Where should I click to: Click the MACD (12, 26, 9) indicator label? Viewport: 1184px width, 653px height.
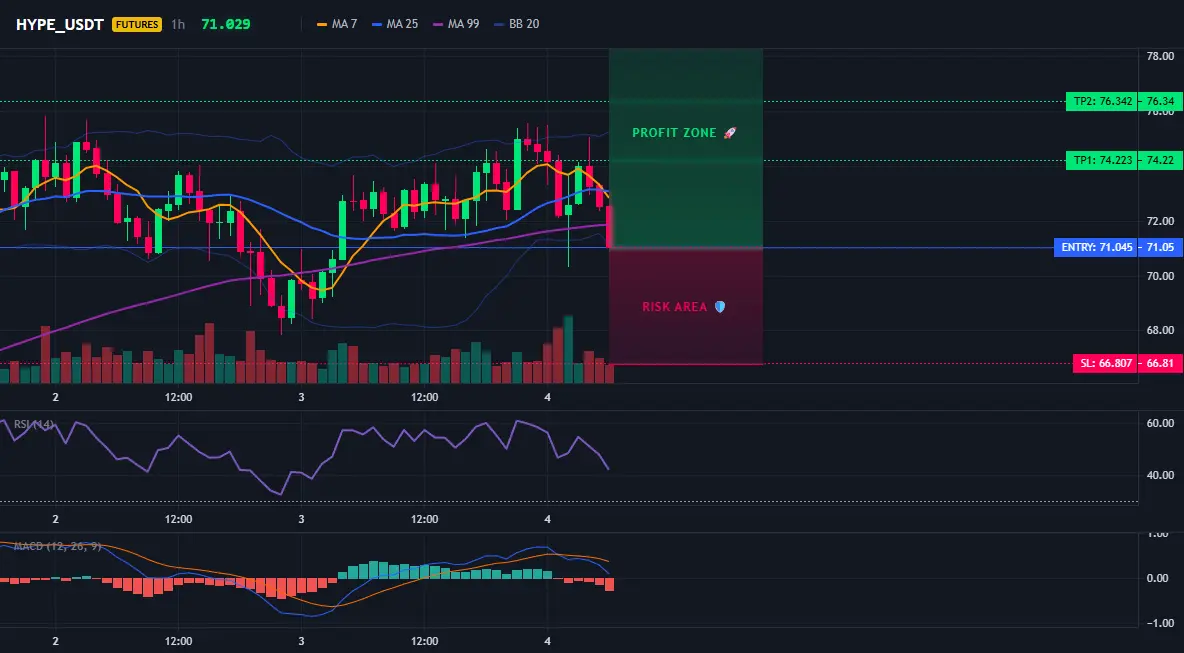(x=57, y=546)
